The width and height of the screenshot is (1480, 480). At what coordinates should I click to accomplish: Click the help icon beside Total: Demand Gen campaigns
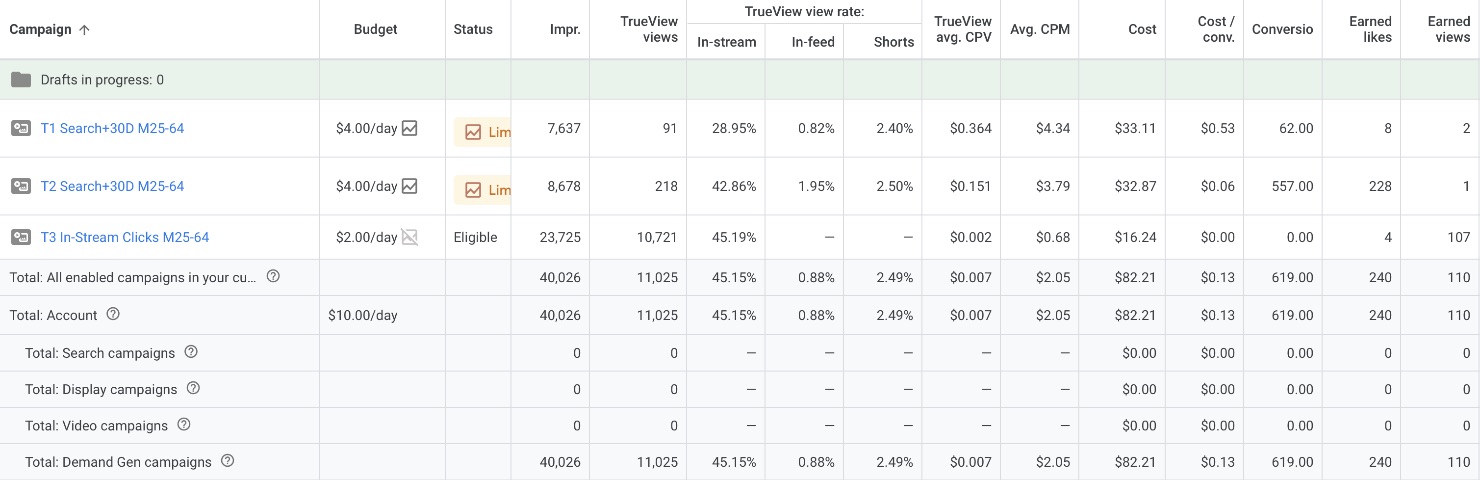pos(227,461)
